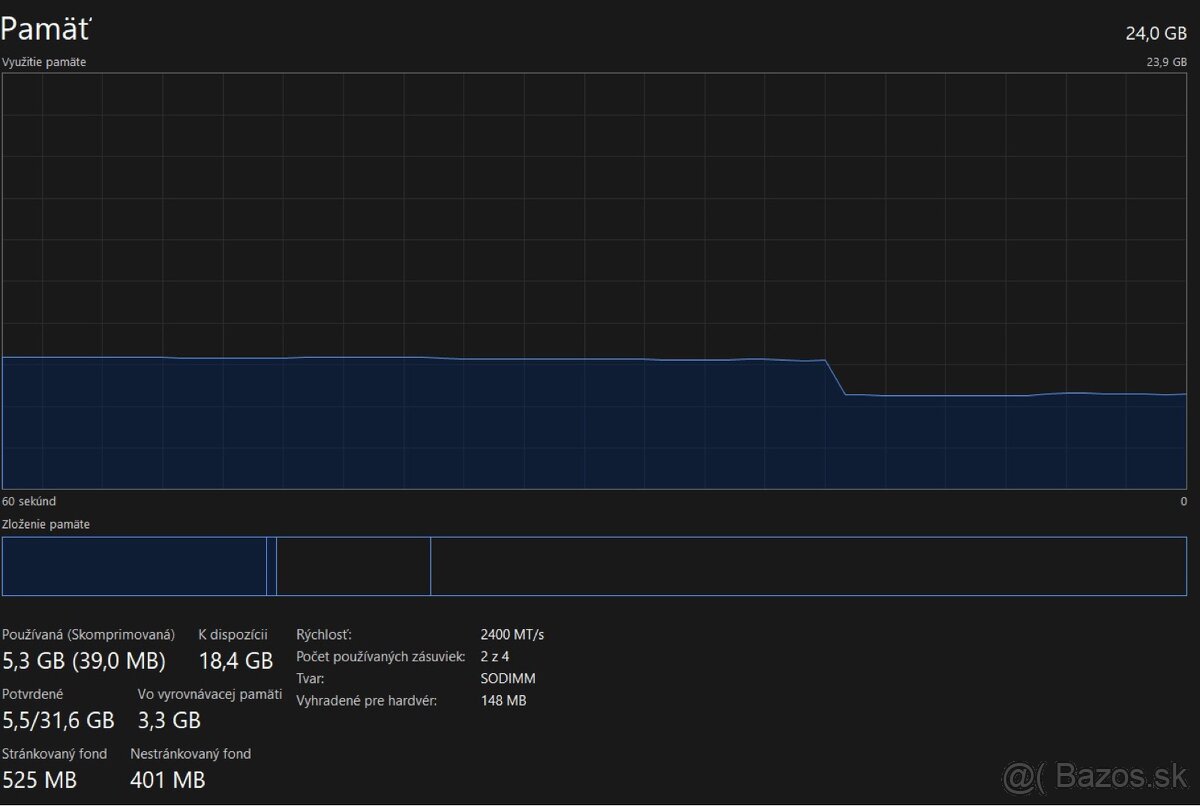Select the 2400 MT/s speed value

pyautogui.click(x=512, y=634)
